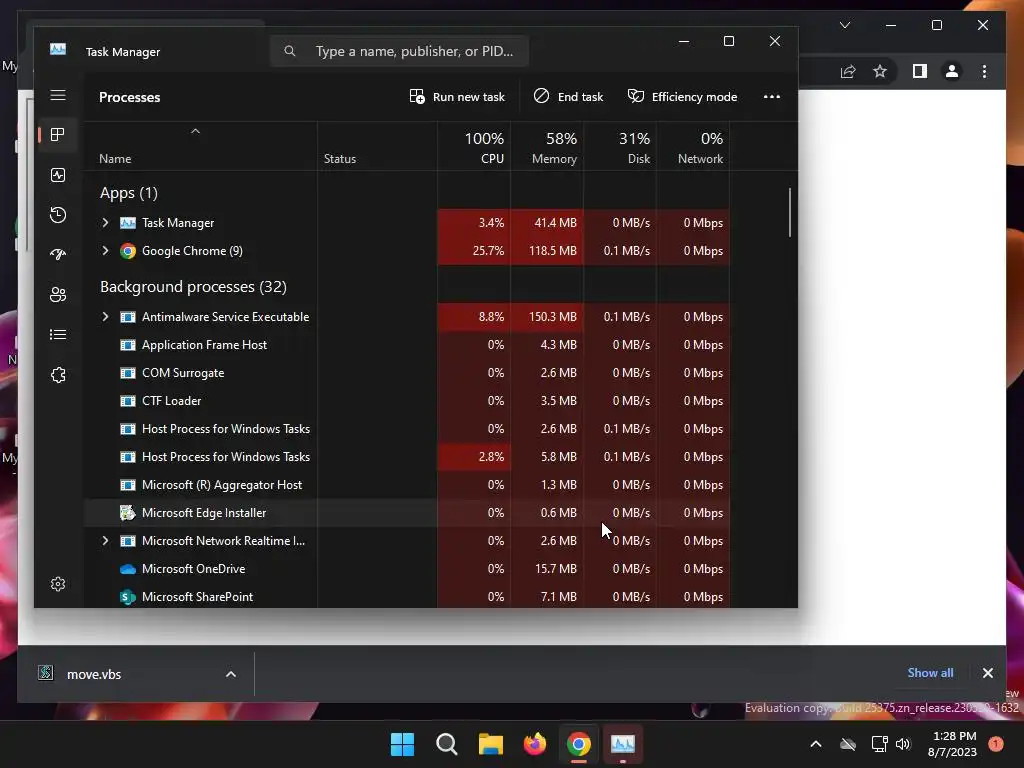Open the Startup apps sidebar icon
This screenshot has width=1024, height=768.
(x=58, y=255)
